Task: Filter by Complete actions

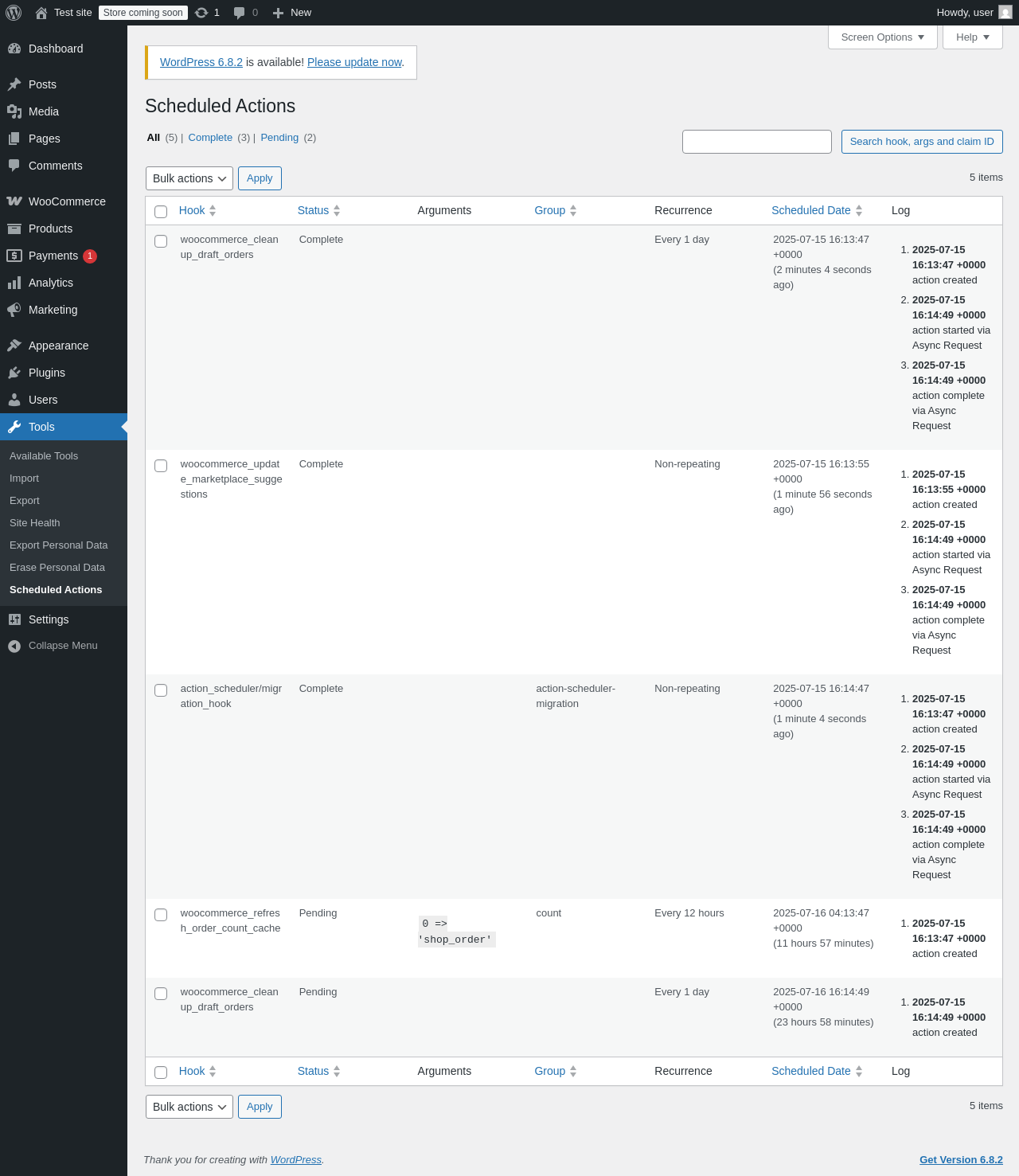Action: click(x=210, y=138)
